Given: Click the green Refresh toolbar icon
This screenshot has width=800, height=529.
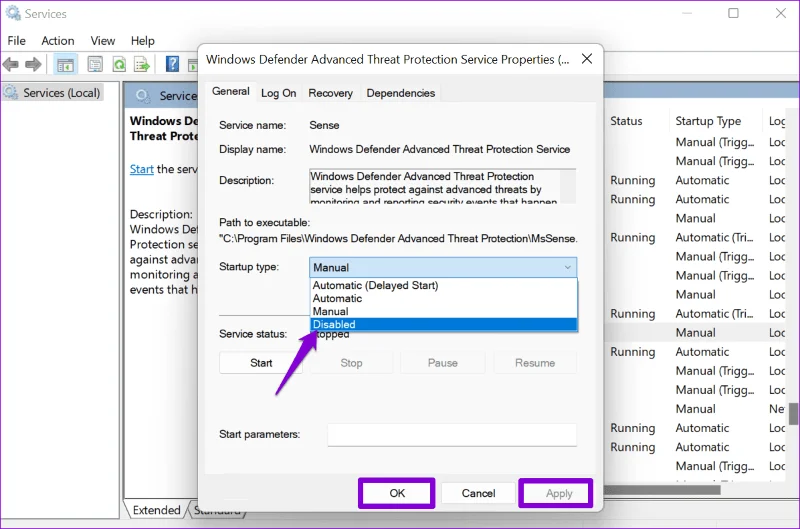Looking at the screenshot, I should [x=119, y=64].
